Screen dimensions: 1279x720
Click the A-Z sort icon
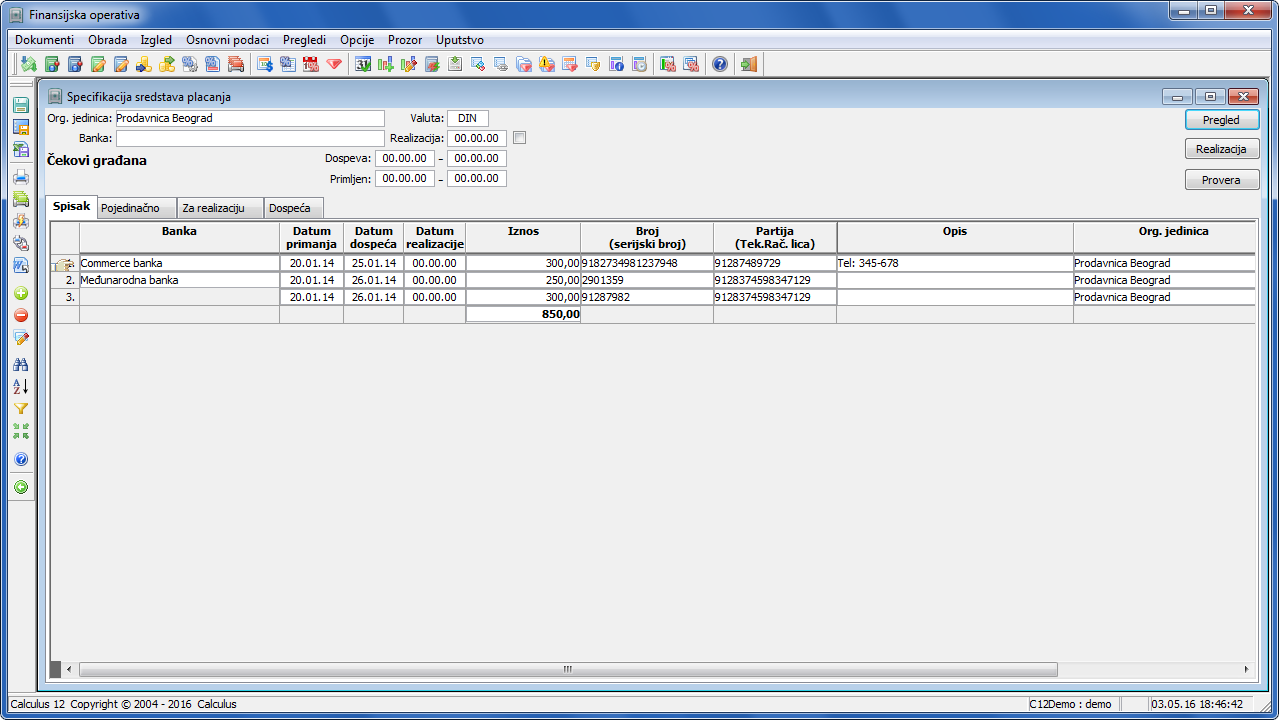[21, 387]
